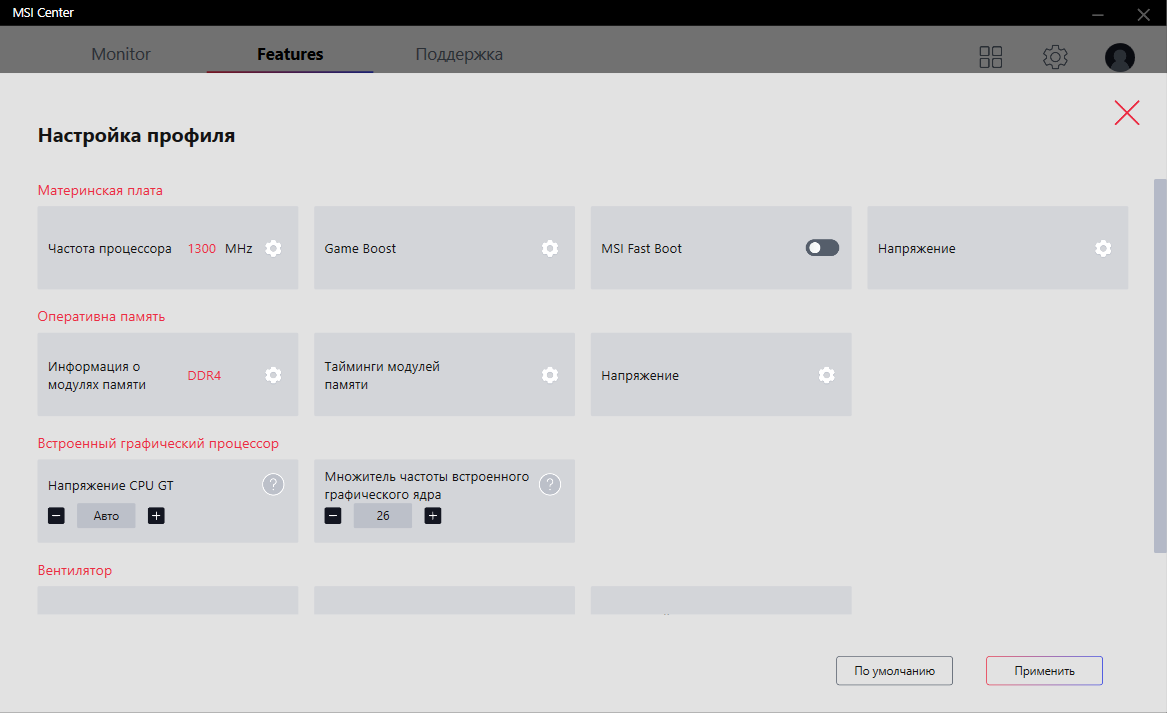The height and width of the screenshot is (713, 1167).
Task: Open Game Boost settings gear
Action: pos(549,248)
